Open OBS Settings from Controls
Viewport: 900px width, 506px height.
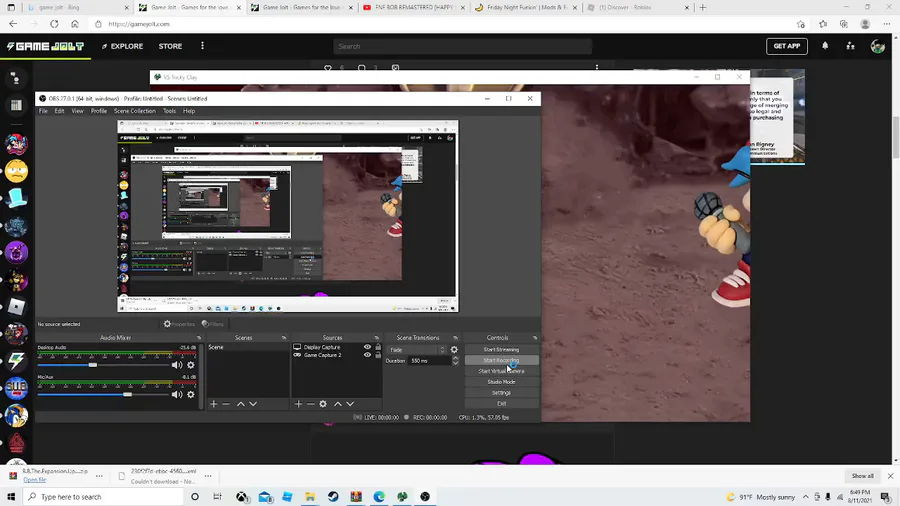(x=501, y=393)
